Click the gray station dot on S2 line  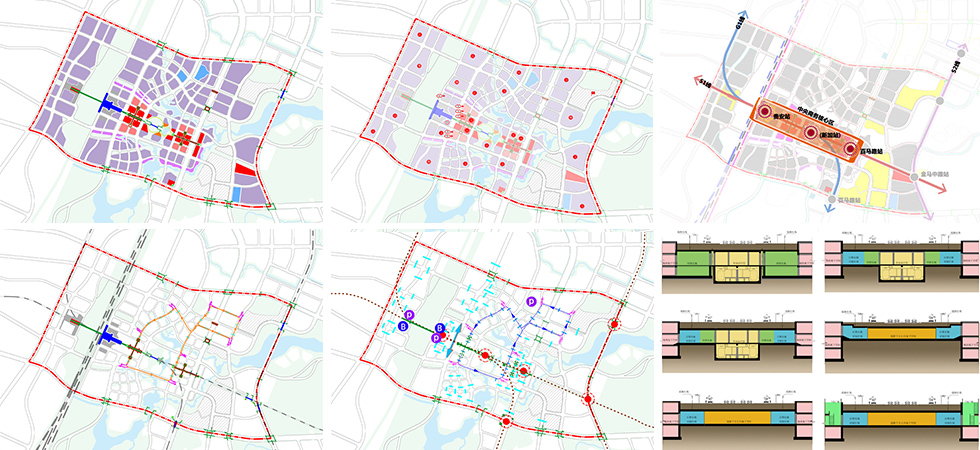[941, 100]
